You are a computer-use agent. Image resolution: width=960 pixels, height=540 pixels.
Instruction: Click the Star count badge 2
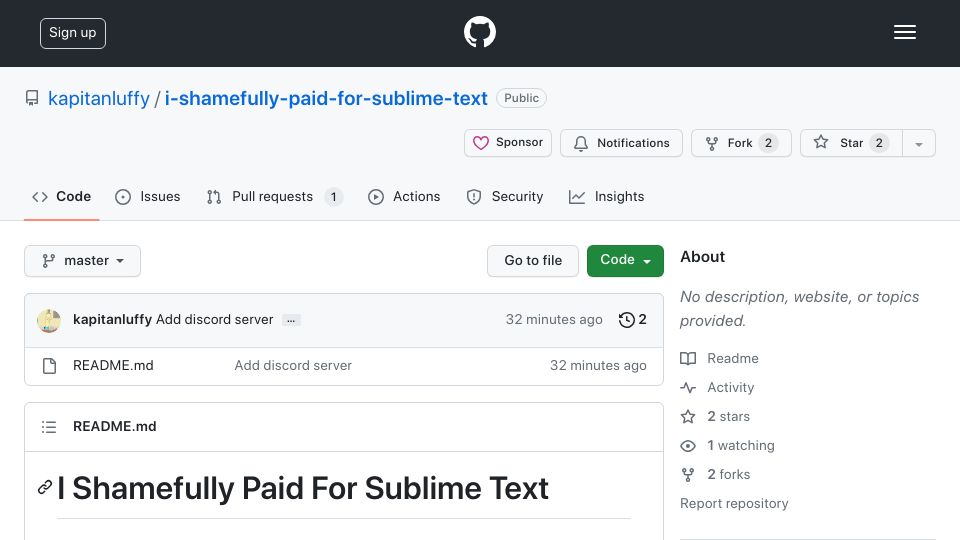pyautogui.click(x=879, y=143)
